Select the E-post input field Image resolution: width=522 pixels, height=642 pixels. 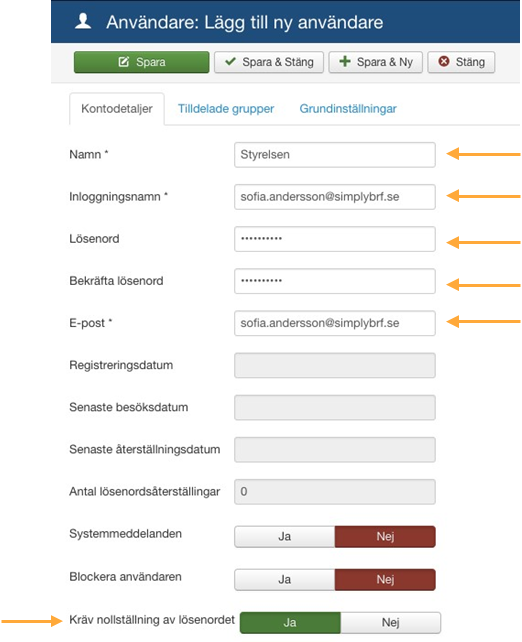(335, 323)
